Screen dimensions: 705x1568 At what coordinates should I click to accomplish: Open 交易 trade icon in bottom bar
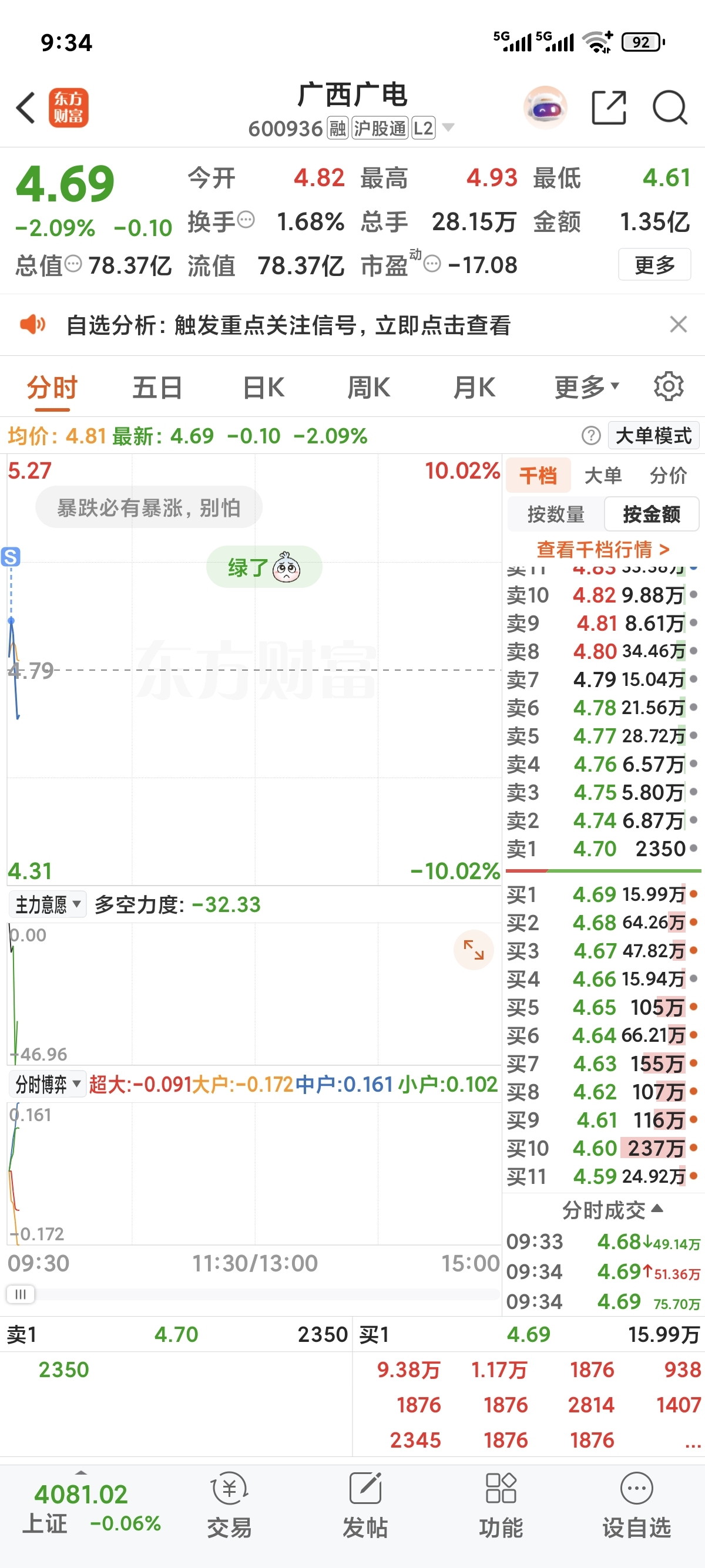pyautogui.click(x=229, y=1506)
